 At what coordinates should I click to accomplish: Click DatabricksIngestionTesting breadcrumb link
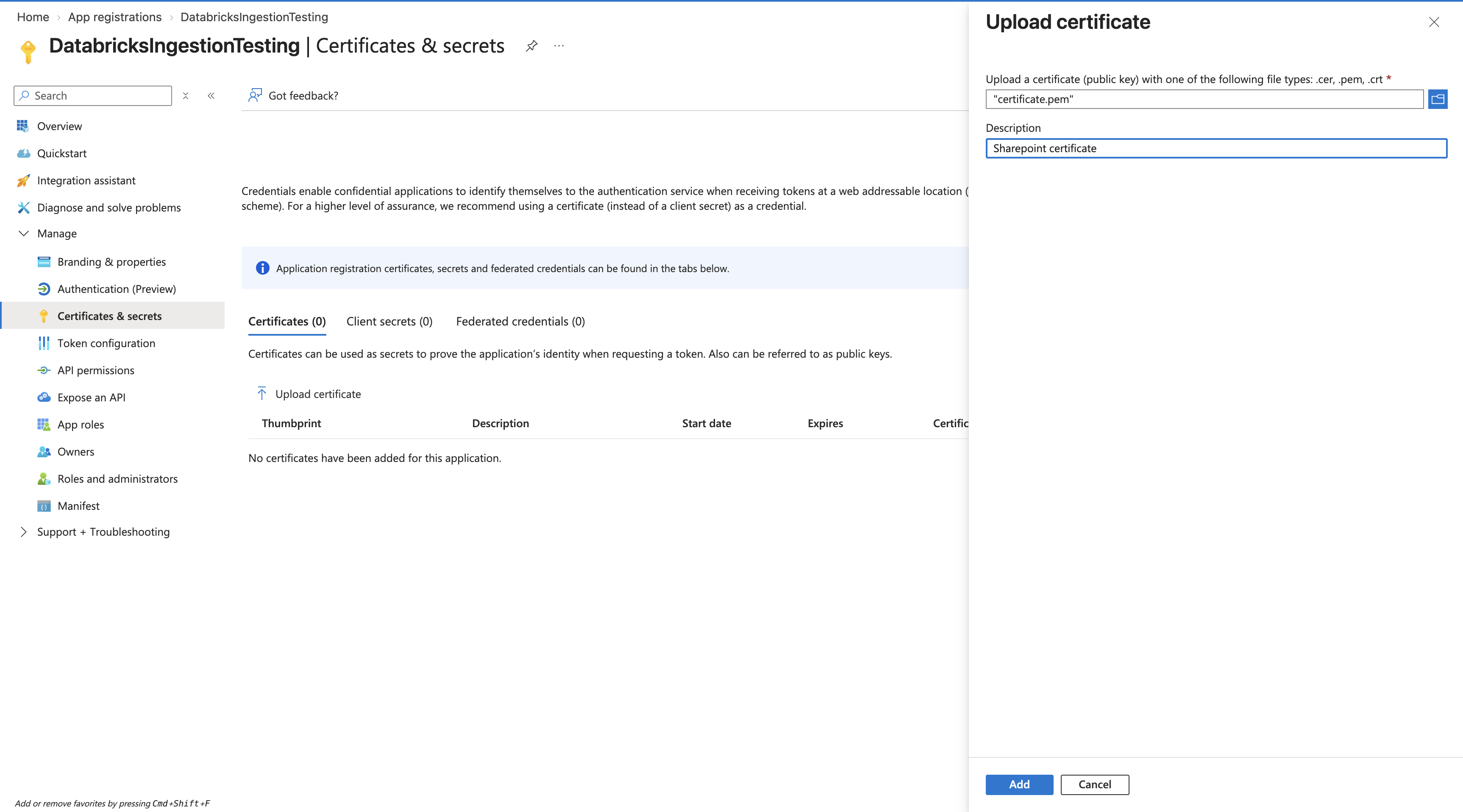tap(254, 17)
